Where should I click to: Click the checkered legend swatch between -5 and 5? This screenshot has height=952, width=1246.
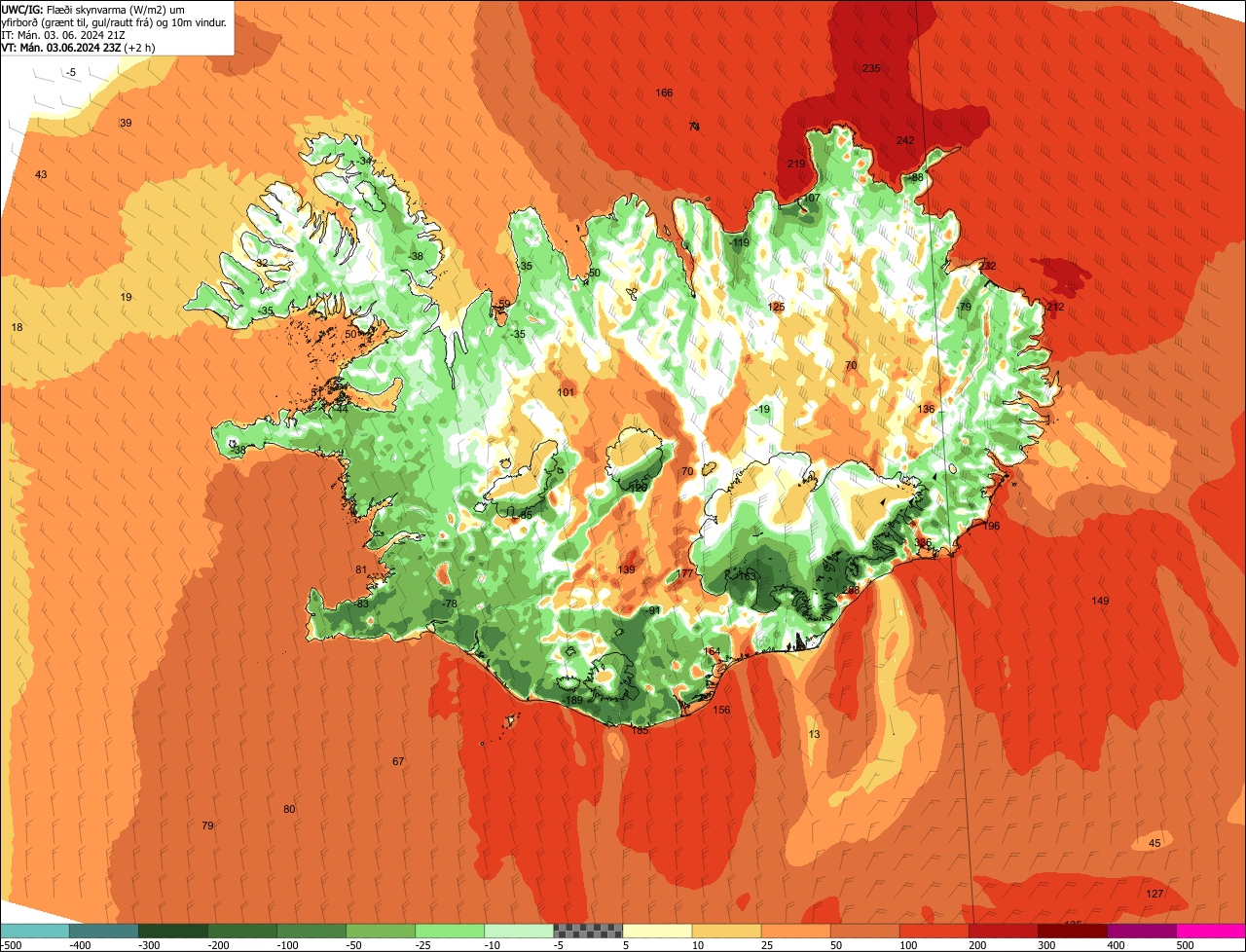588,931
